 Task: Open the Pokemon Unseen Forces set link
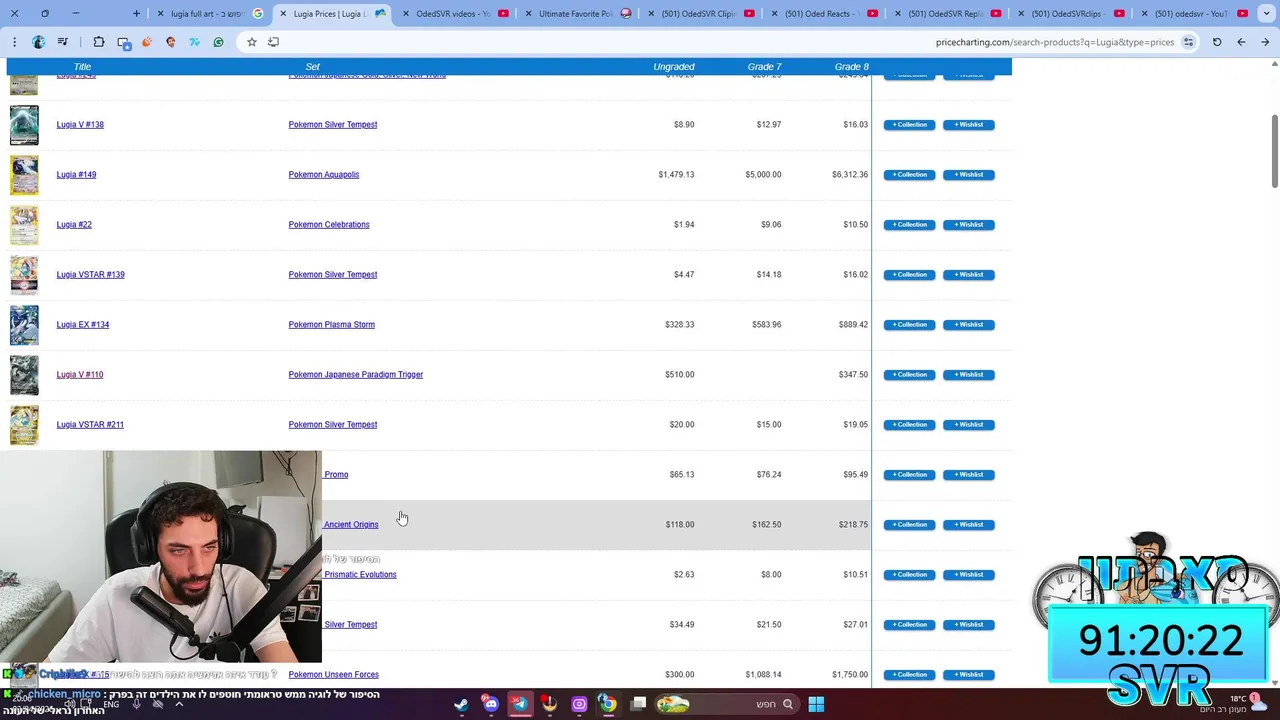click(x=334, y=675)
